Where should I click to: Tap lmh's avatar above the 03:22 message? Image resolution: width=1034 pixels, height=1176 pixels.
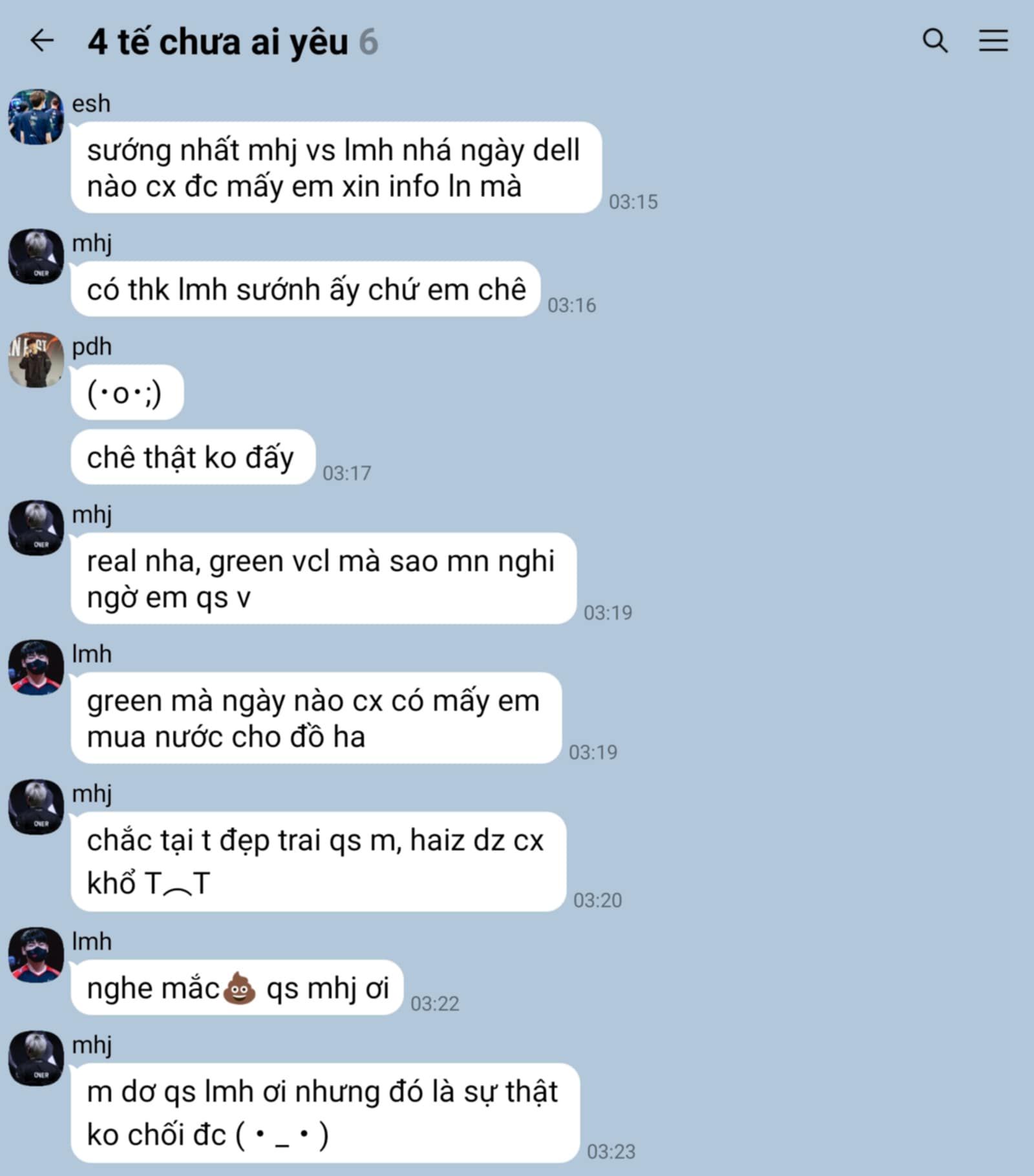(x=36, y=954)
